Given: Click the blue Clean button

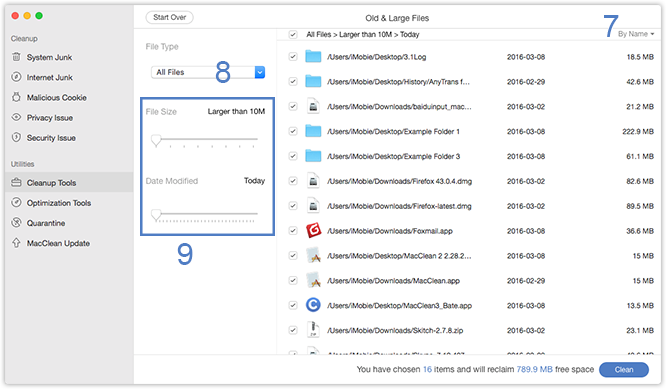Looking at the screenshot, I should (x=624, y=369).
